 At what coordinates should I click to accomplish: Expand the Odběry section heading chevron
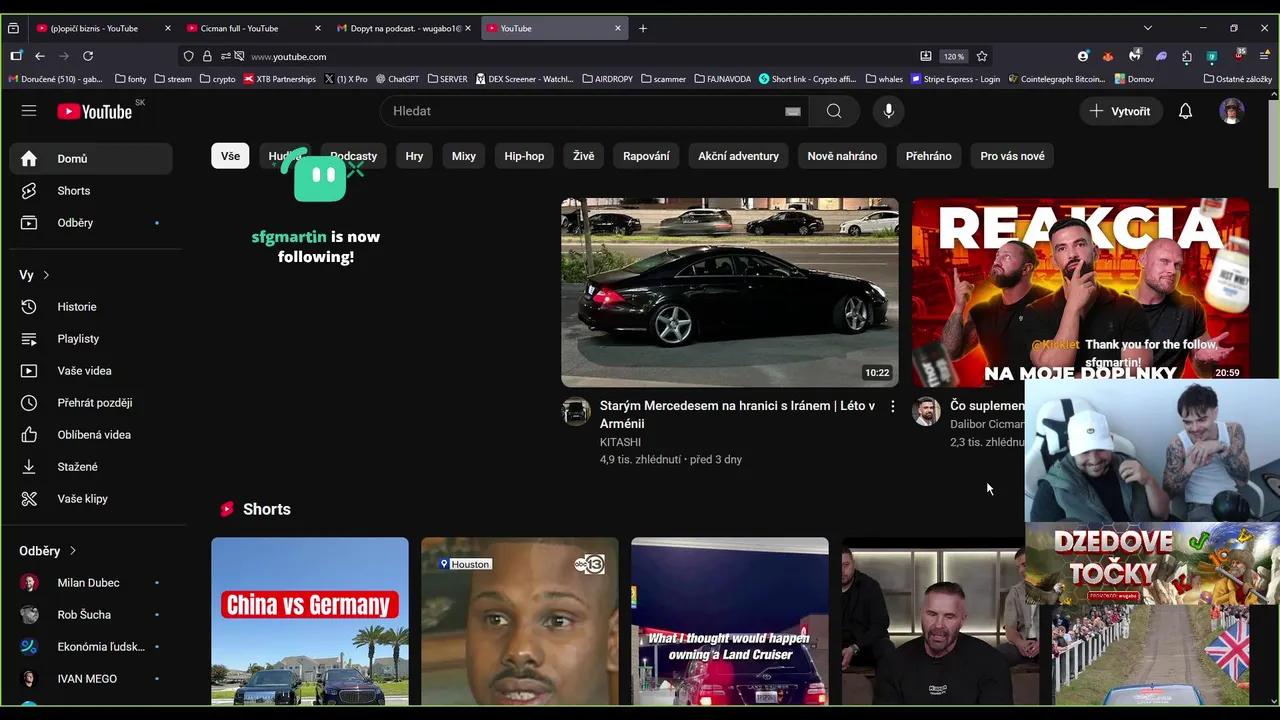[x=73, y=551]
